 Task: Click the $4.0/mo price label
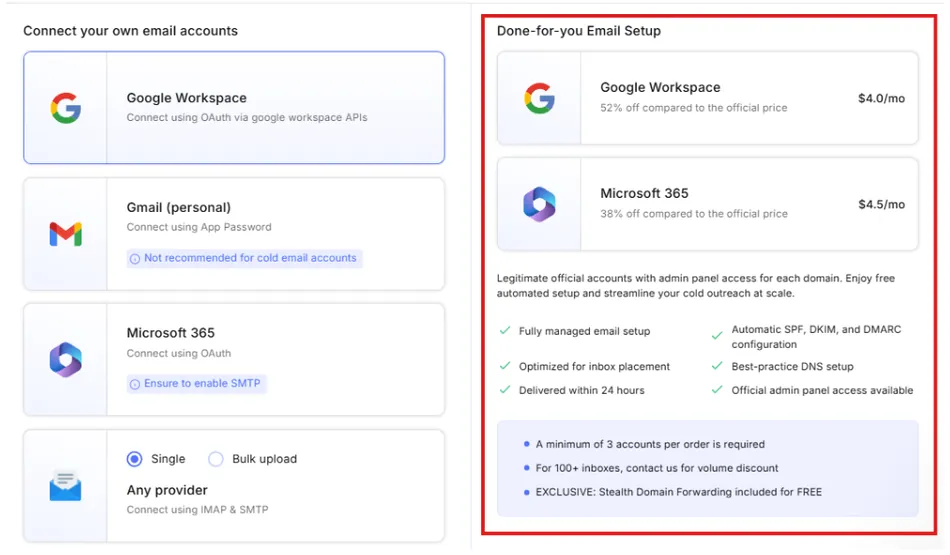[x=882, y=98]
